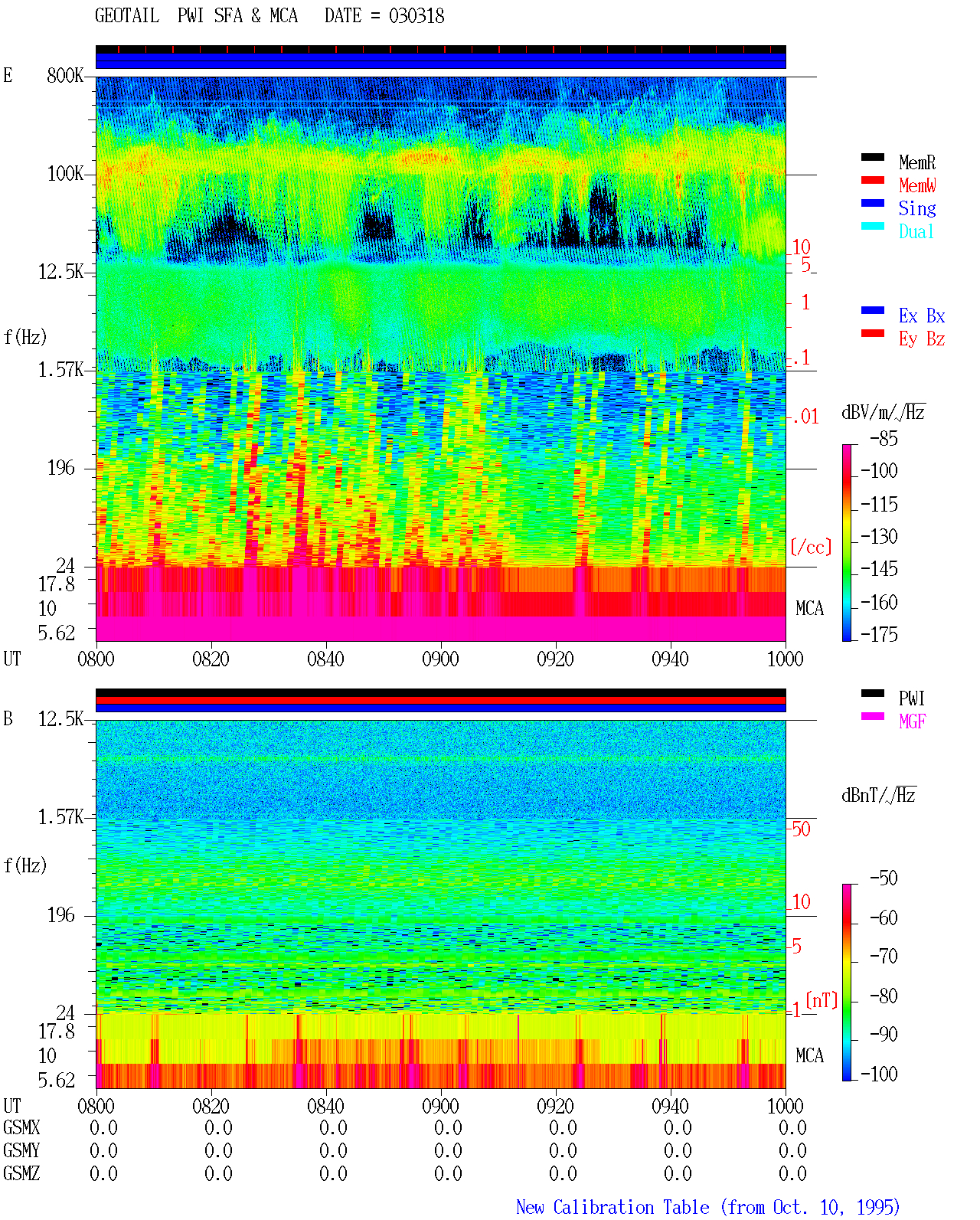Image resolution: width=980 pixels, height=1220 pixels.
Task: Click the black MemR legend swatch
Action: pos(873,158)
